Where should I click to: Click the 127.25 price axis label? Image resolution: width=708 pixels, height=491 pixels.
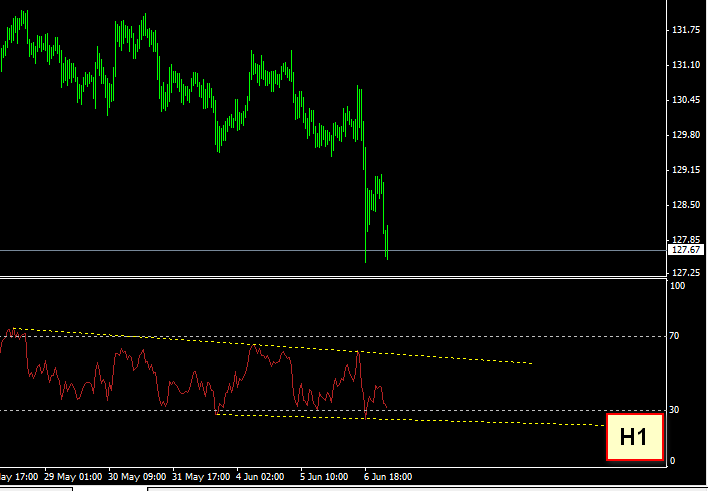tap(686, 273)
